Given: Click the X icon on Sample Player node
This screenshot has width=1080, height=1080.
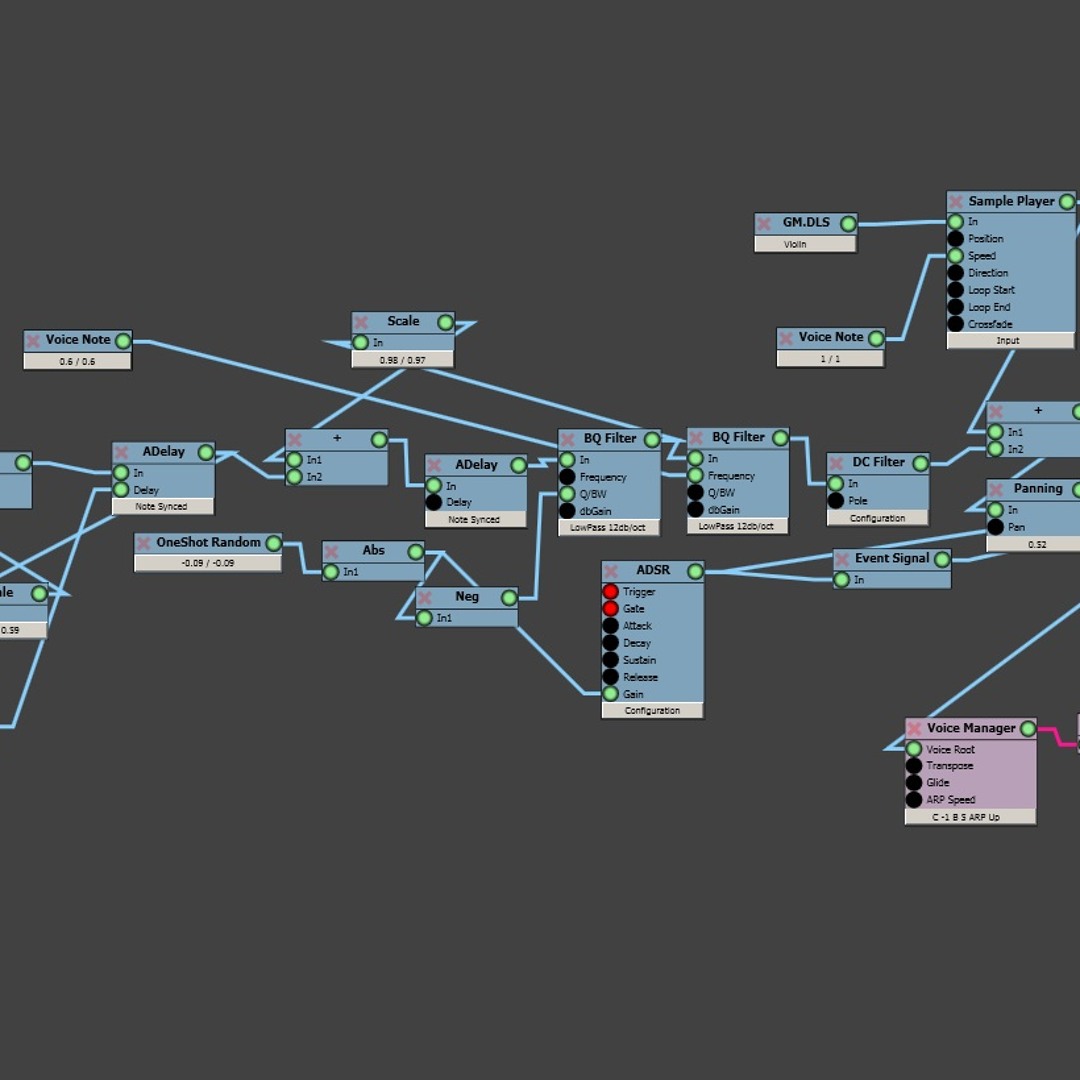Looking at the screenshot, I should tap(957, 202).
